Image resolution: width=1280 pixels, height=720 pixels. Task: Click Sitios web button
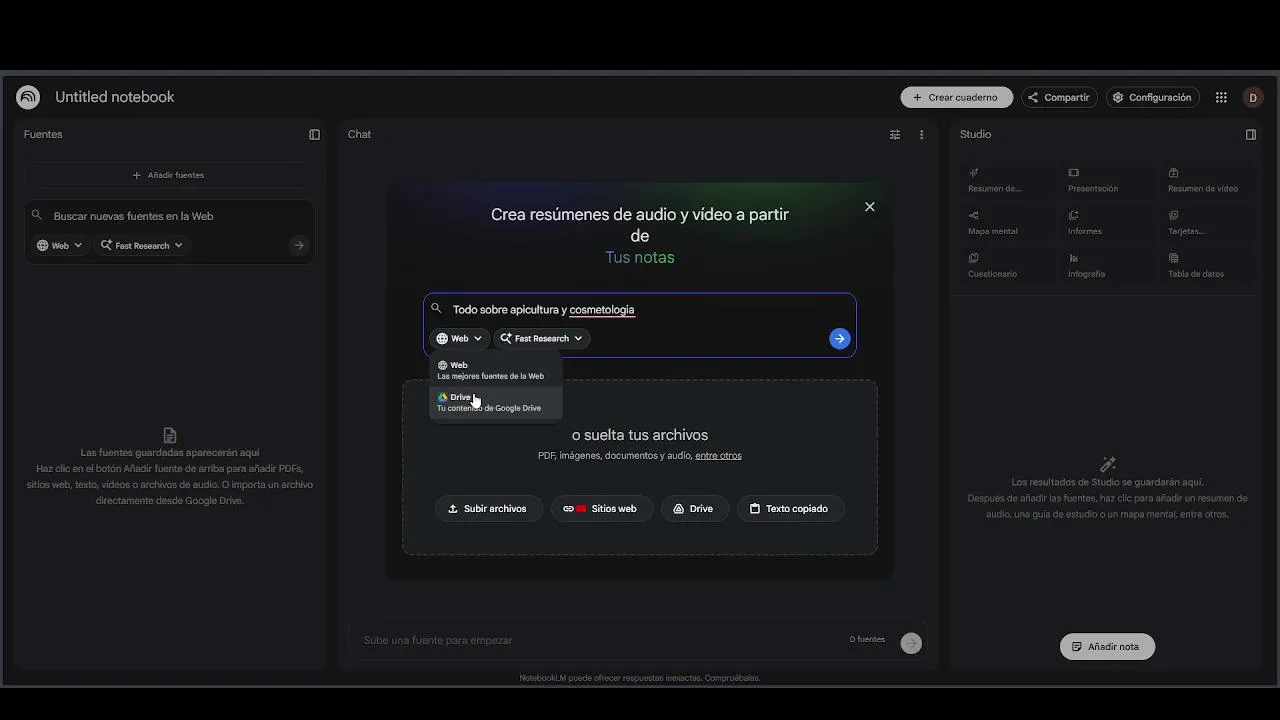[601, 509]
